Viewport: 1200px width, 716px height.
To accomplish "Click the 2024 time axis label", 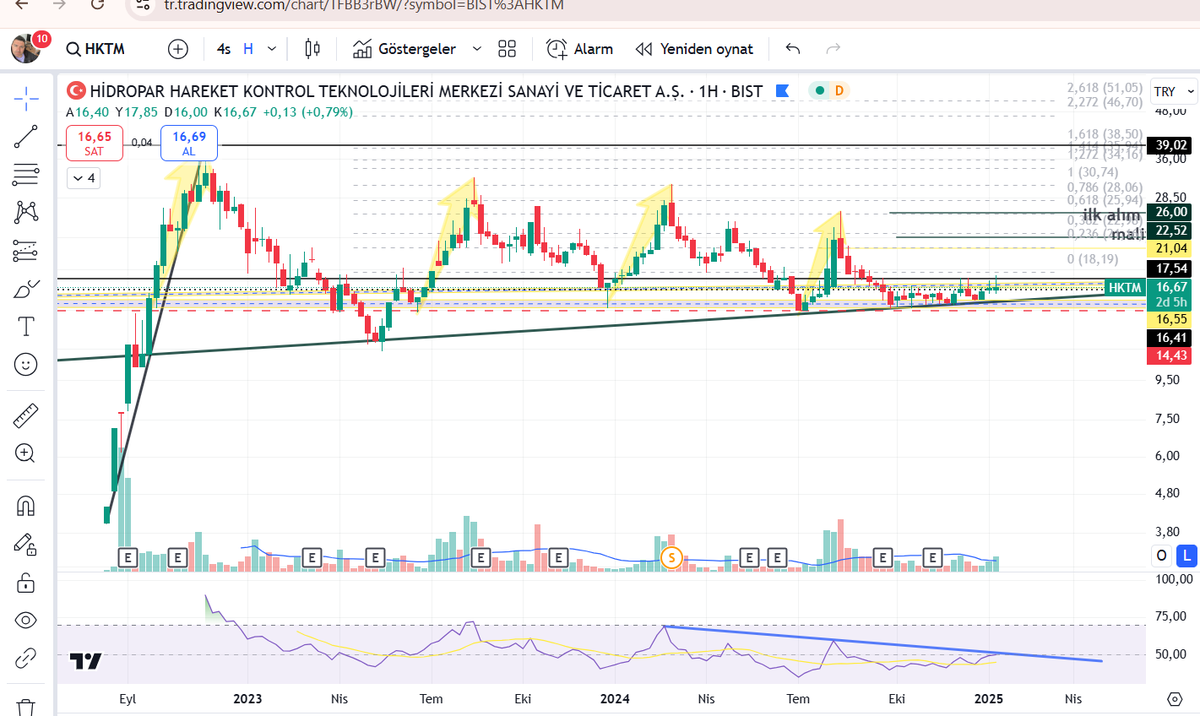I will click(x=617, y=699).
